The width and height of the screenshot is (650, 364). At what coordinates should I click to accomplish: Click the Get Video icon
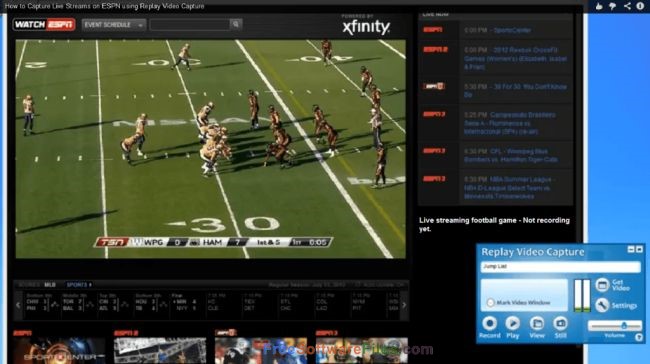click(602, 285)
